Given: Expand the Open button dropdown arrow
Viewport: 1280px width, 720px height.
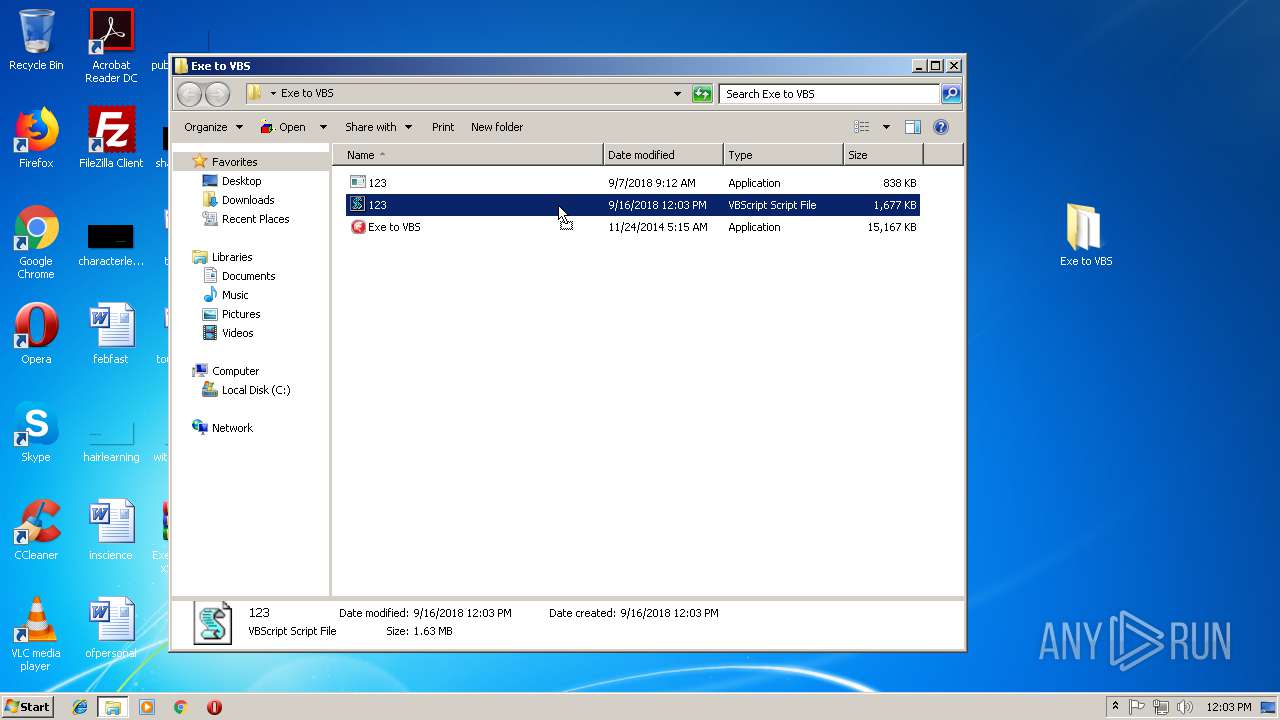Looking at the screenshot, I should tap(323, 127).
